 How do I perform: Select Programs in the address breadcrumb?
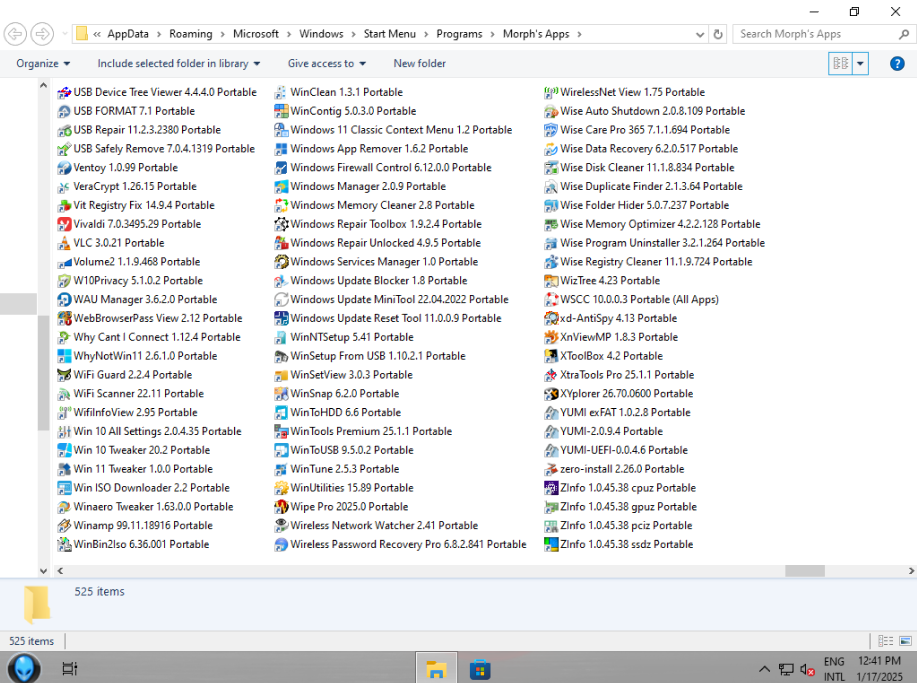[459, 35]
